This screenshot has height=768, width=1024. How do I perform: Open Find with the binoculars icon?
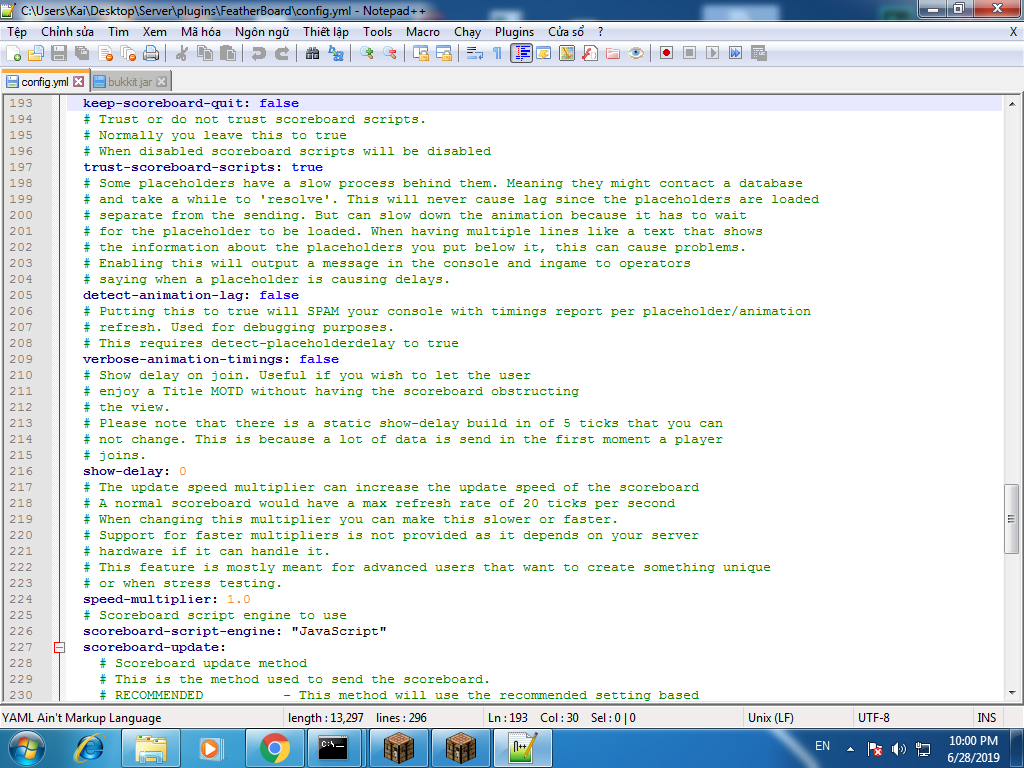pos(313,54)
